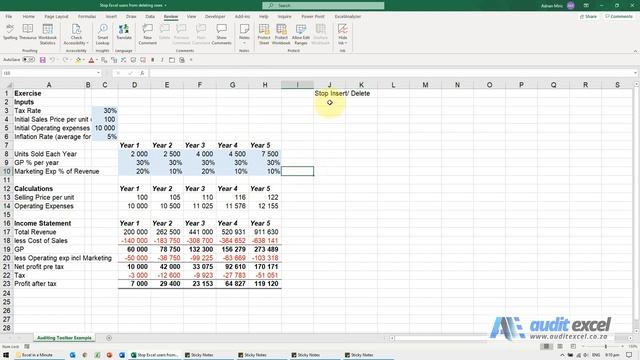Customize Quick Access Toolbar dropdown
Screen dimensions: 640x360
pos(191,60)
